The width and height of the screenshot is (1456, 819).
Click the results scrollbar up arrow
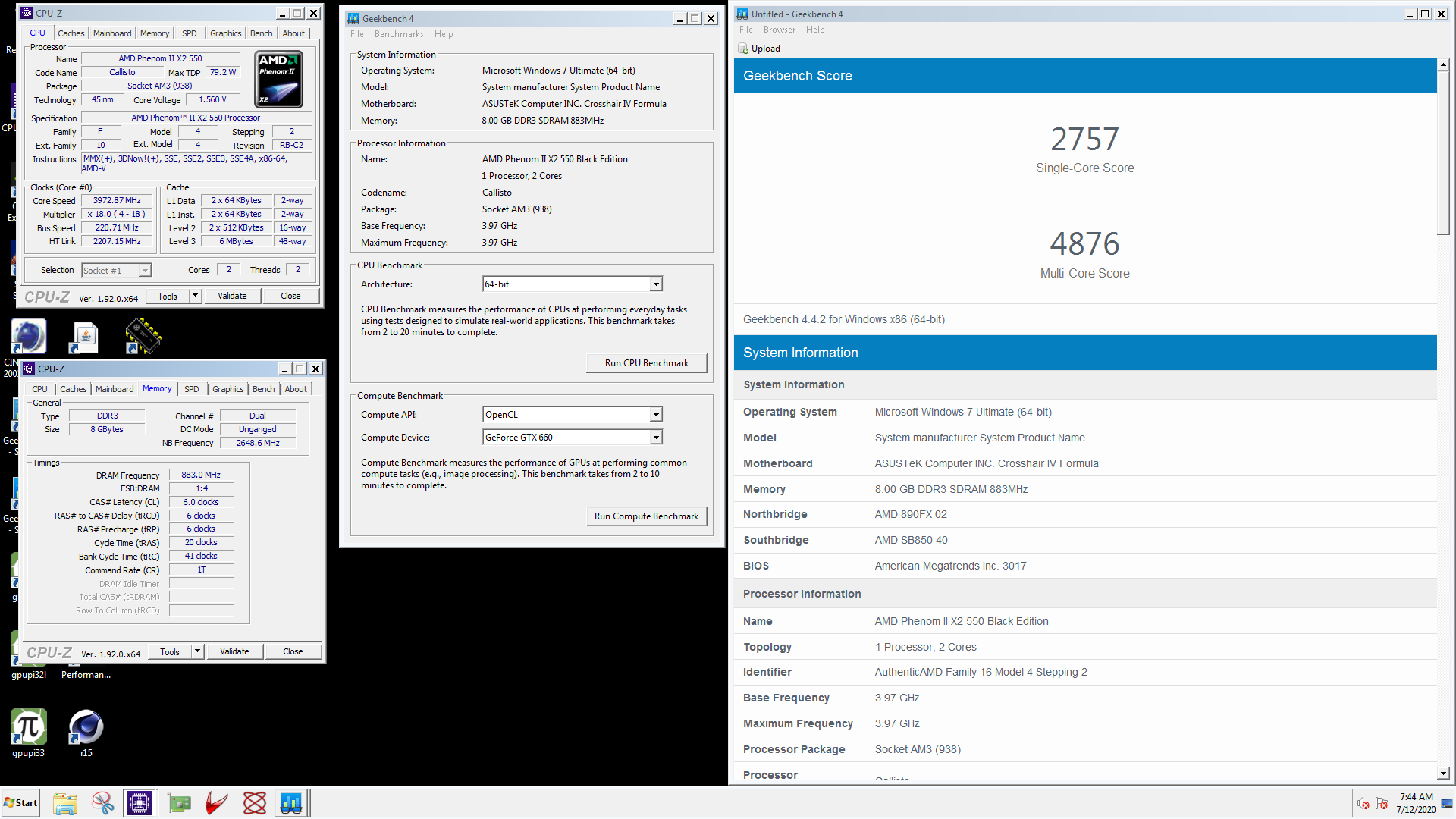click(x=1443, y=65)
